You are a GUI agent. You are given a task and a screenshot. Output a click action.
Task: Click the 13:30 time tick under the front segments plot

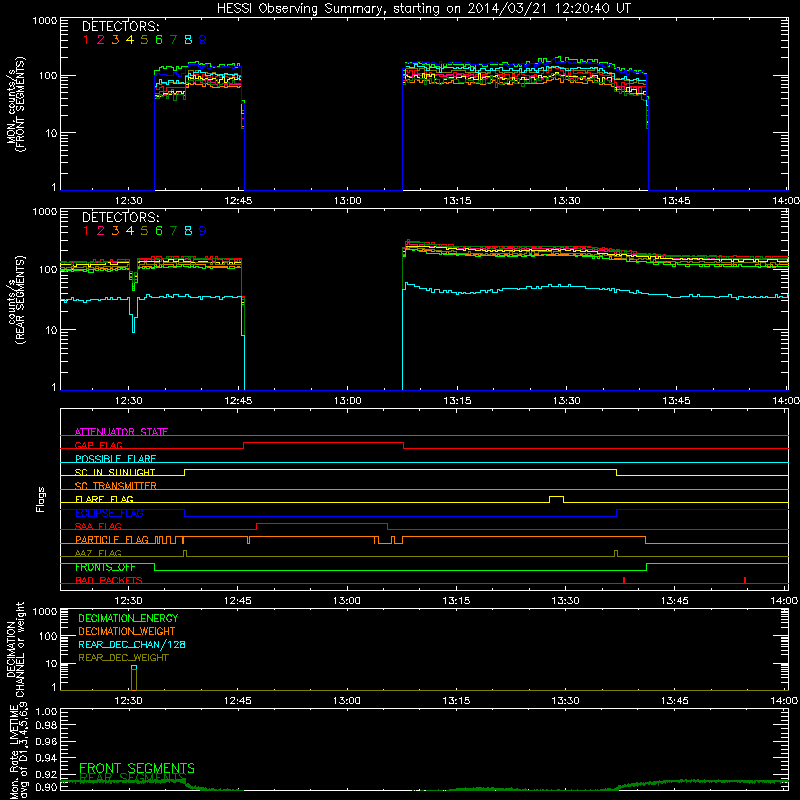pyautogui.click(x=566, y=201)
